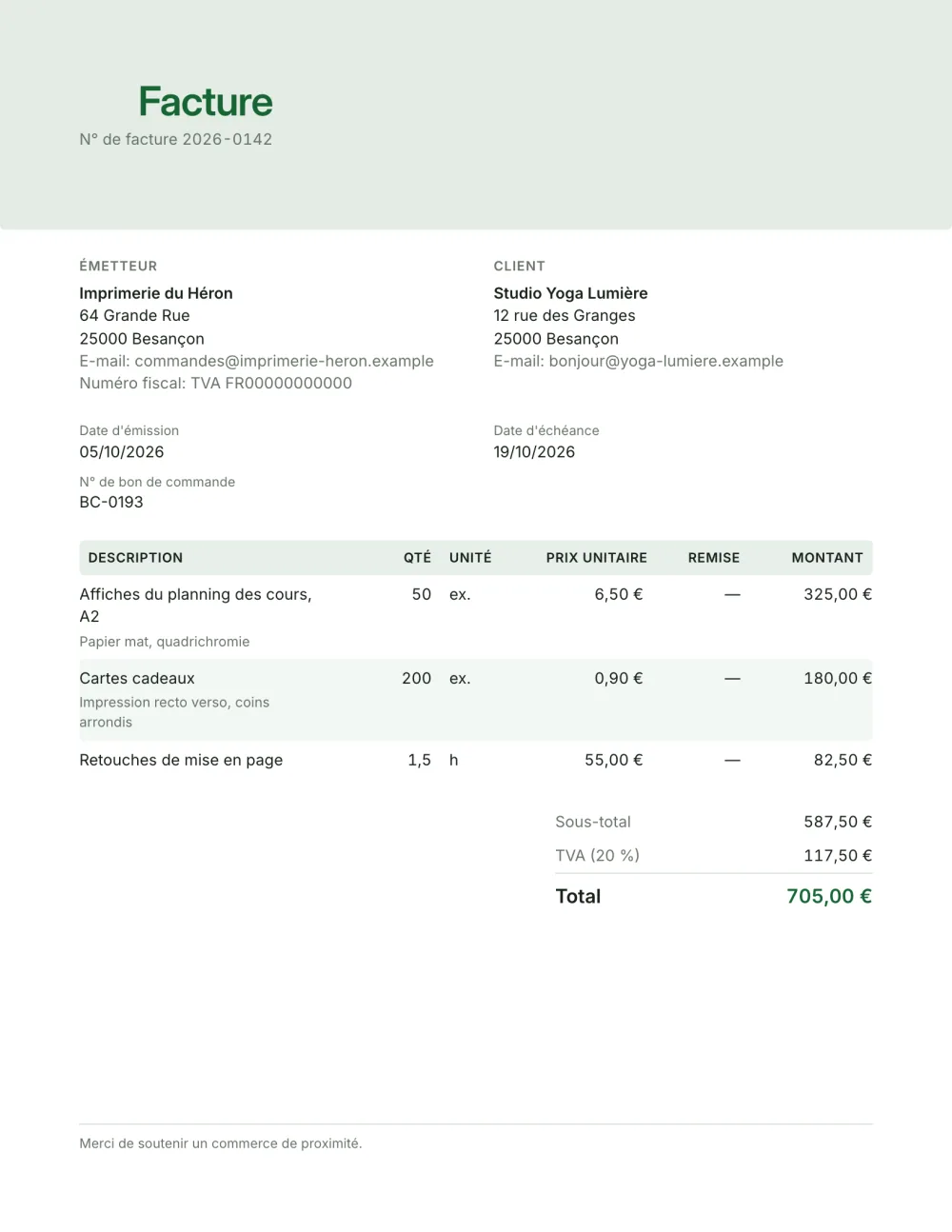Click the issue date 05/10/2026
The height and width of the screenshot is (1232, 952).
pyautogui.click(x=122, y=452)
